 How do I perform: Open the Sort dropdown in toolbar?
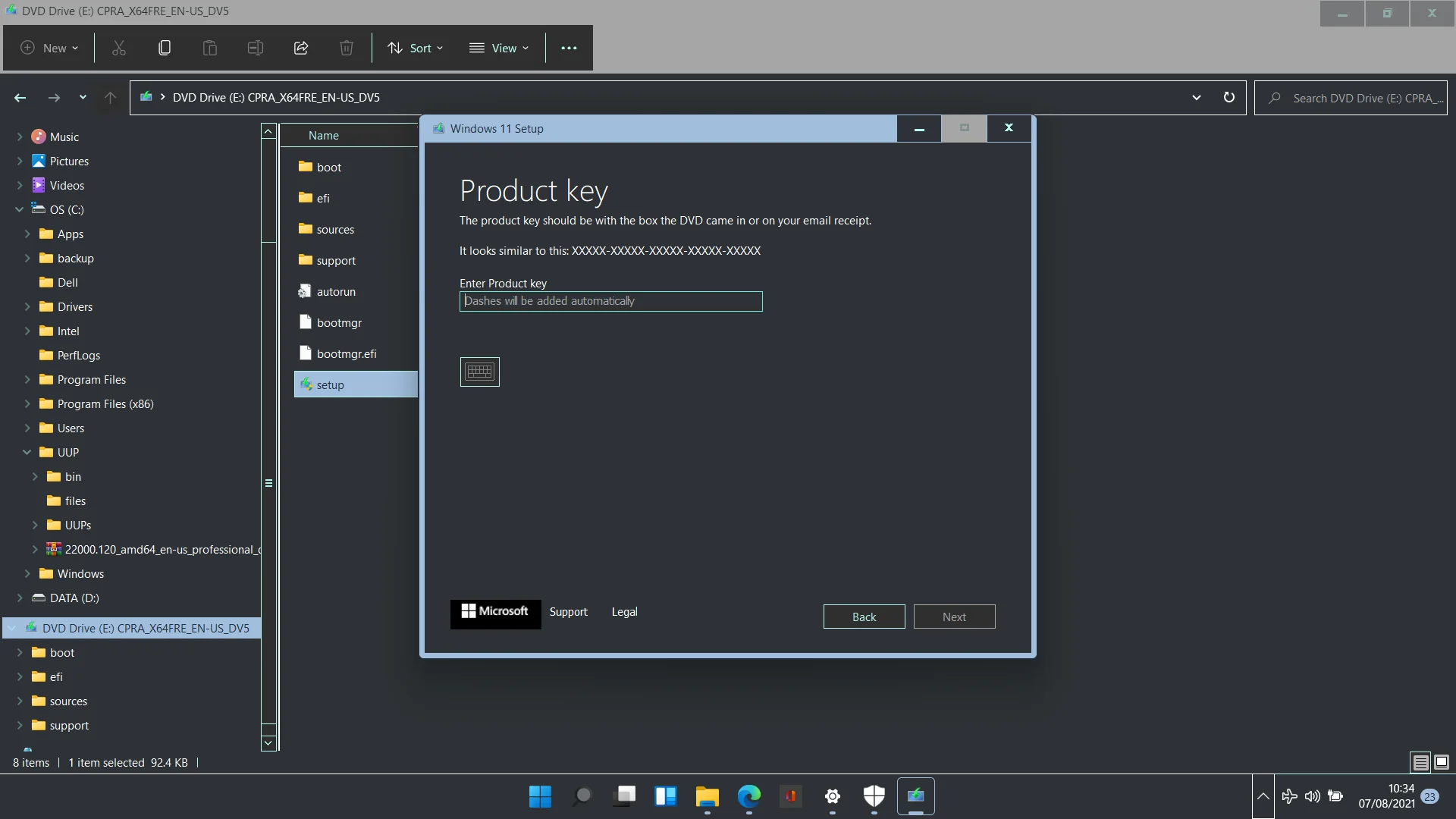click(x=416, y=47)
